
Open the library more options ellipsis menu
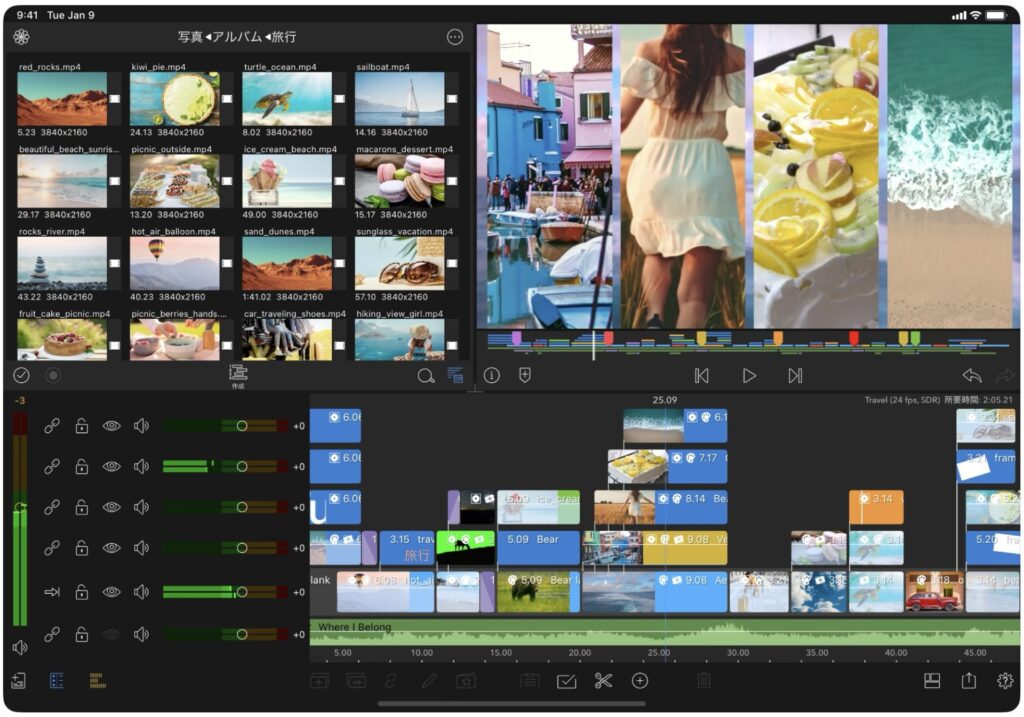[x=455, y=37]
